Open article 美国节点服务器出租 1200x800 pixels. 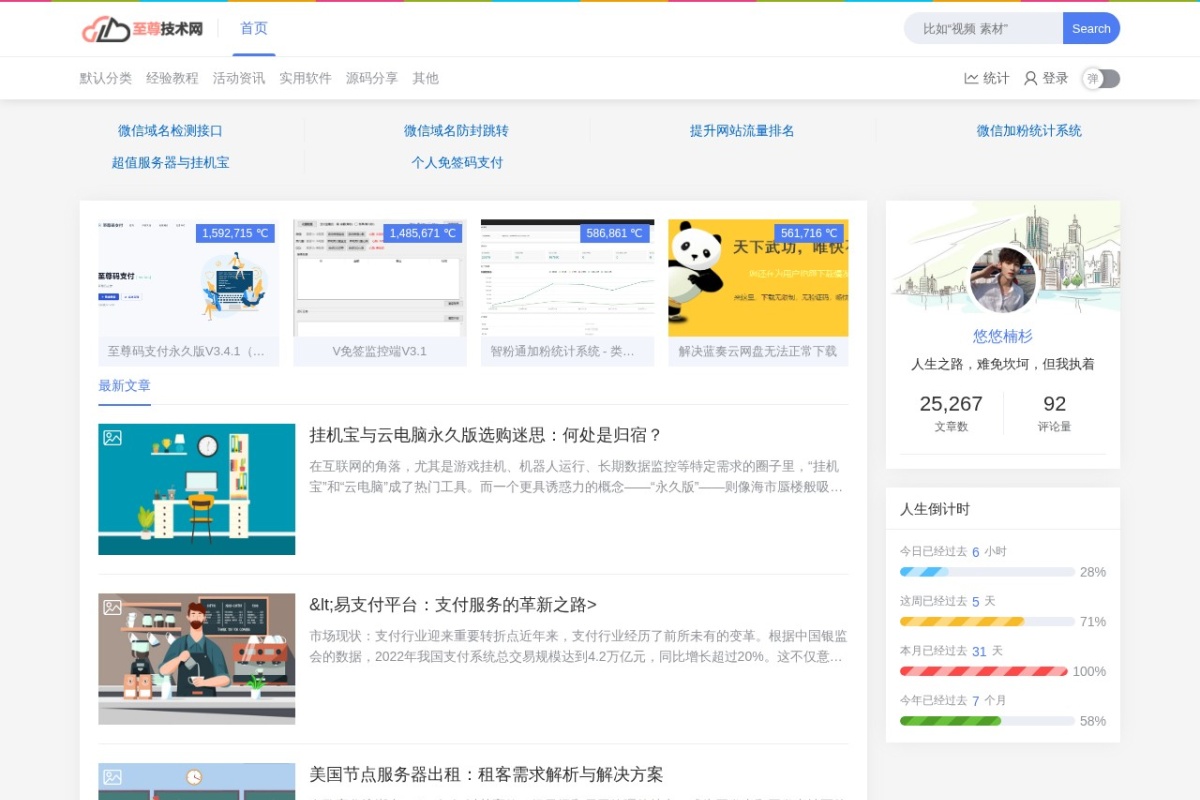(x=486, y=775)
